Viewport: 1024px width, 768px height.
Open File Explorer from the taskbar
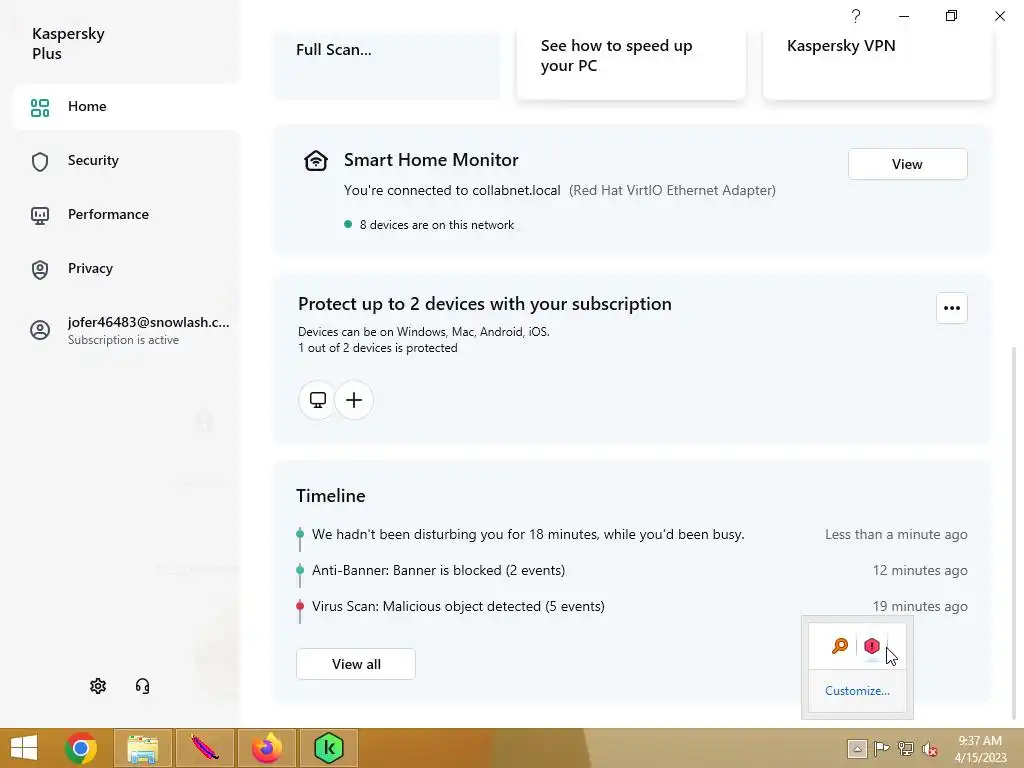[x=143, y=748]
